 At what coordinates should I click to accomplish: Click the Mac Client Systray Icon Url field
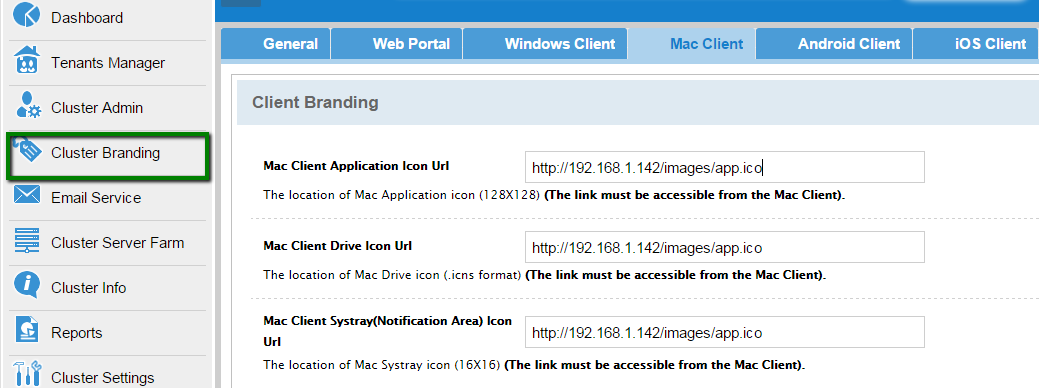pos(725,332)
